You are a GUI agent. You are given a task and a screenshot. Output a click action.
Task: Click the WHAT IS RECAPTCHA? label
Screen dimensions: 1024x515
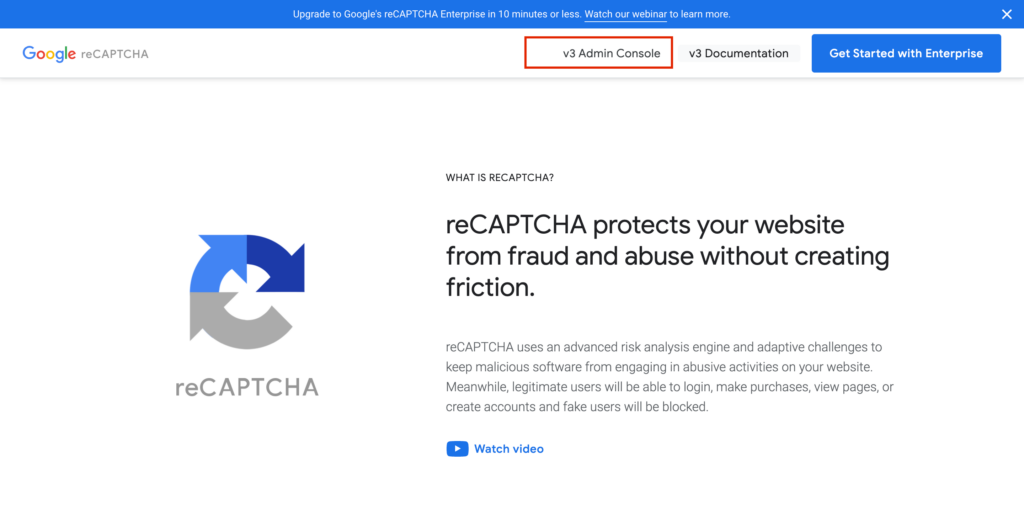[500, 178]
